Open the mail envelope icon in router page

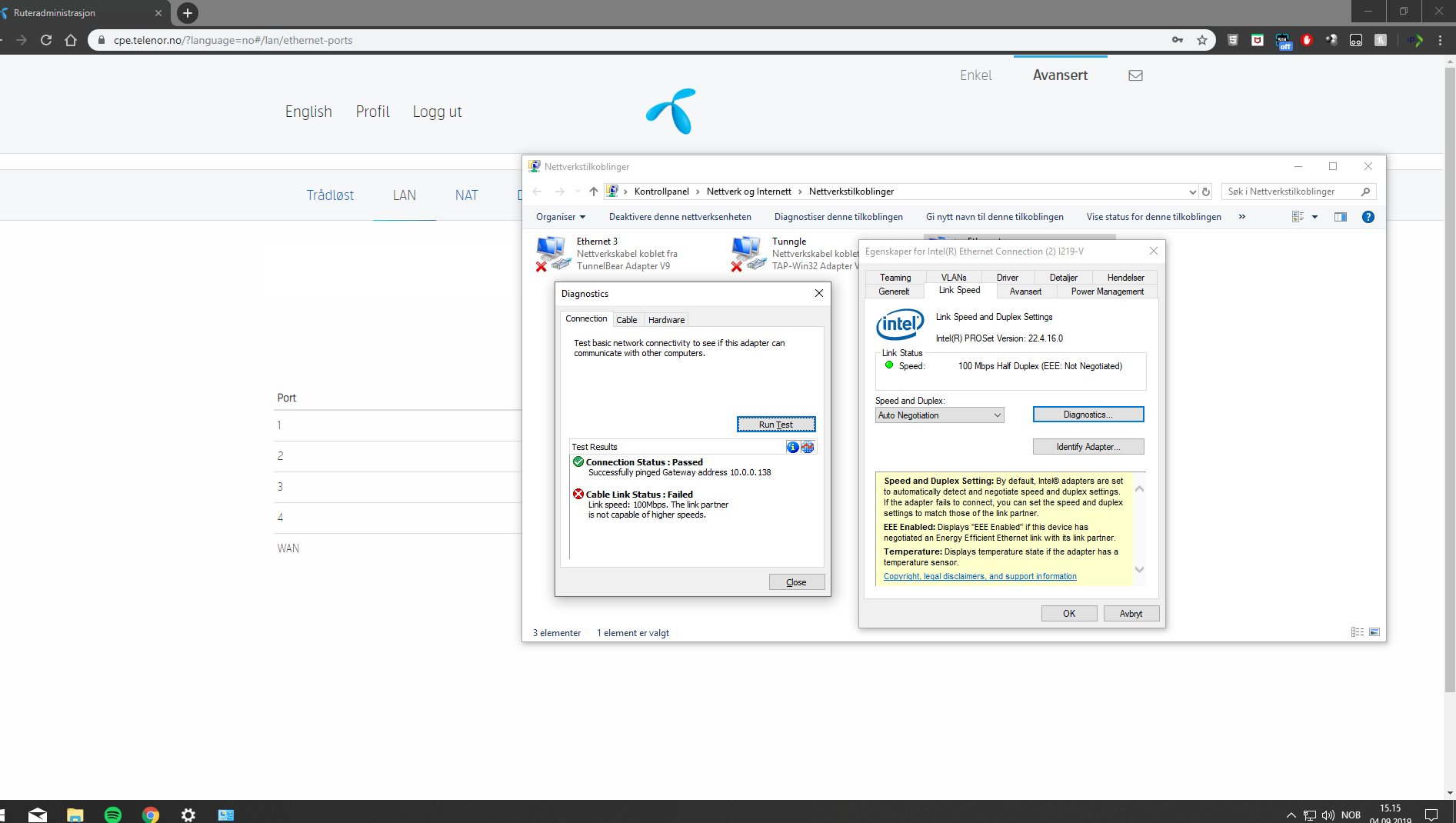point(1135,75)
